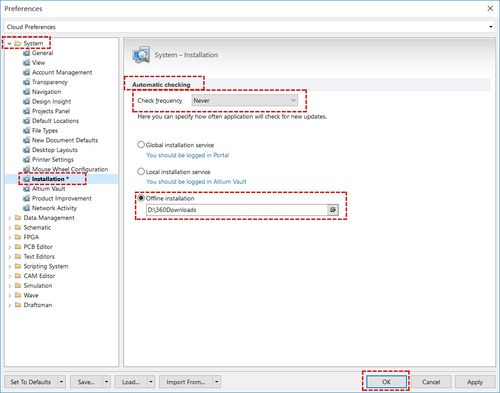Click the Load... button
This screenshot has width=500, height=393.
tap(131, 382)
